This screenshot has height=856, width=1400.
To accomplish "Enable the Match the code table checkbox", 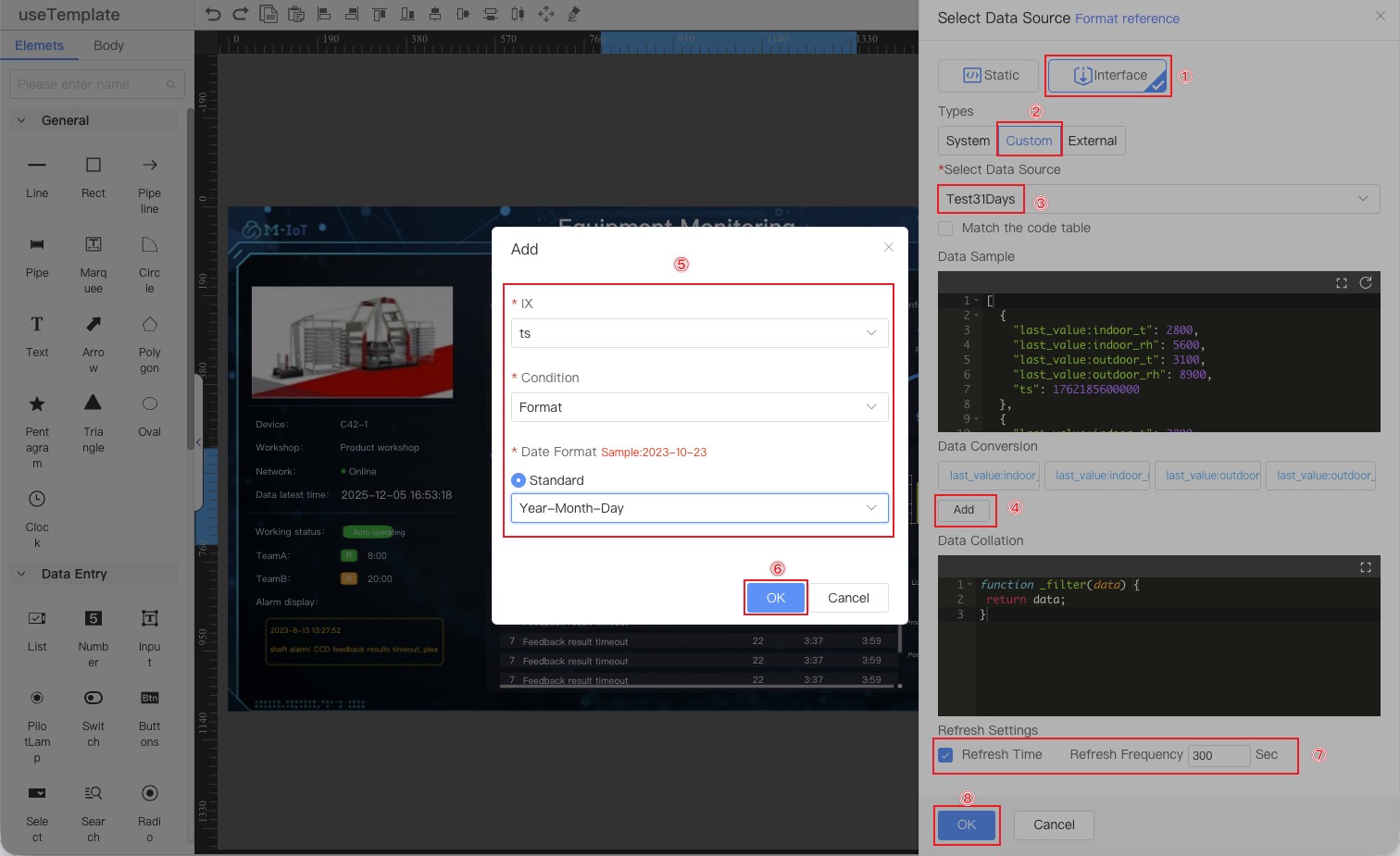I will (945, 228).
